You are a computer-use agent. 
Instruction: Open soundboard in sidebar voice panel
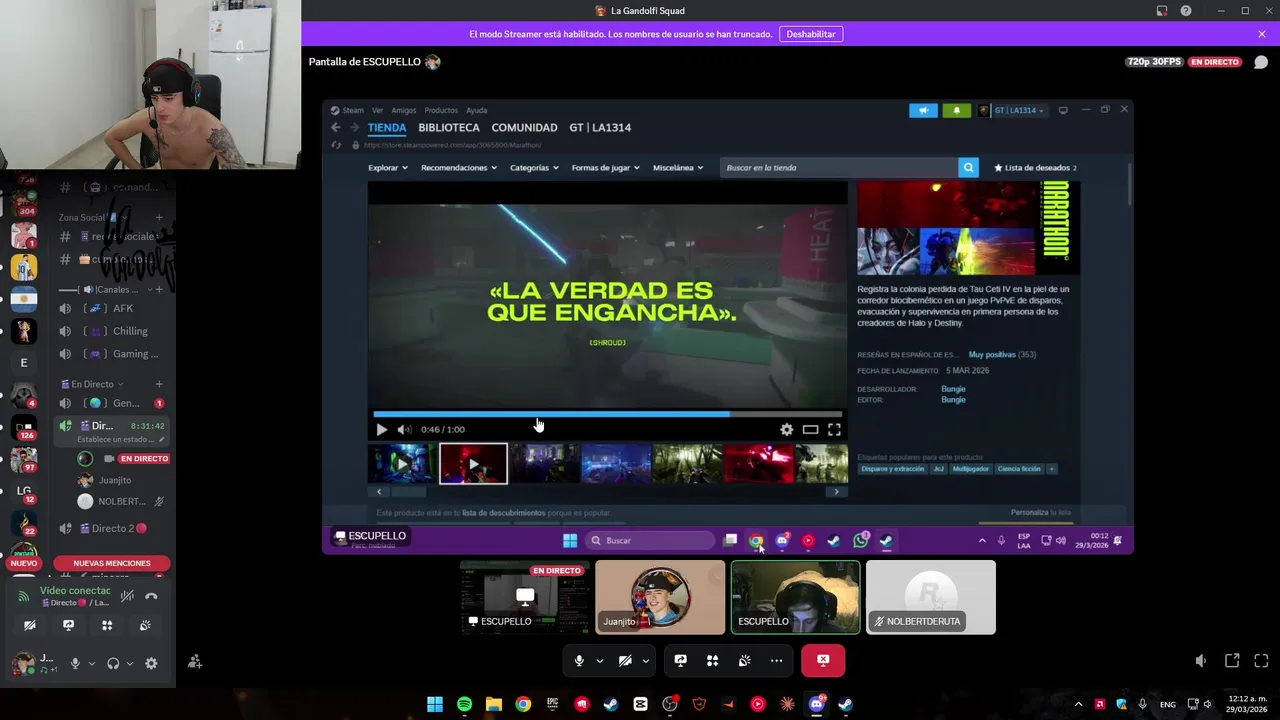click(x=145, y=625)
